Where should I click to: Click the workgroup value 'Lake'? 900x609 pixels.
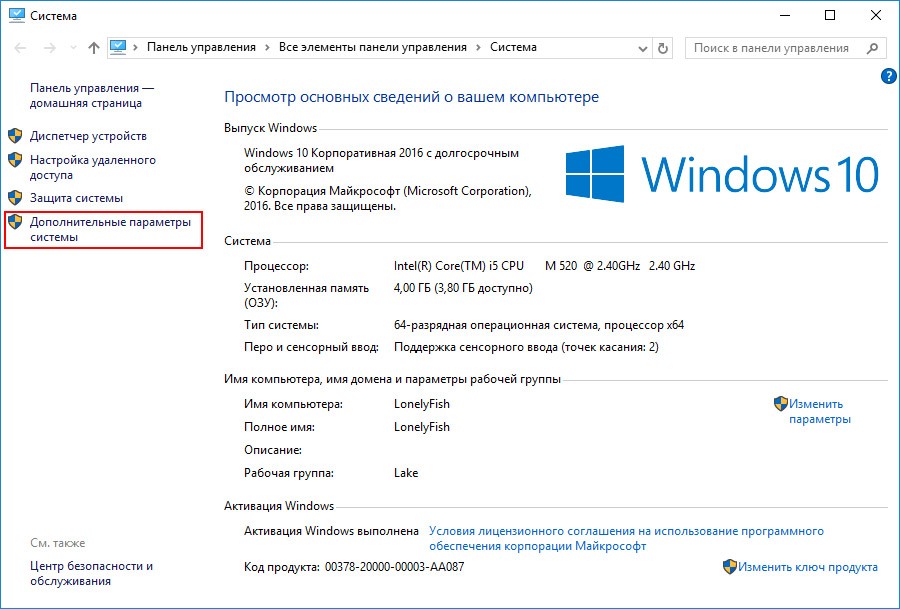[x=406, y=473]
